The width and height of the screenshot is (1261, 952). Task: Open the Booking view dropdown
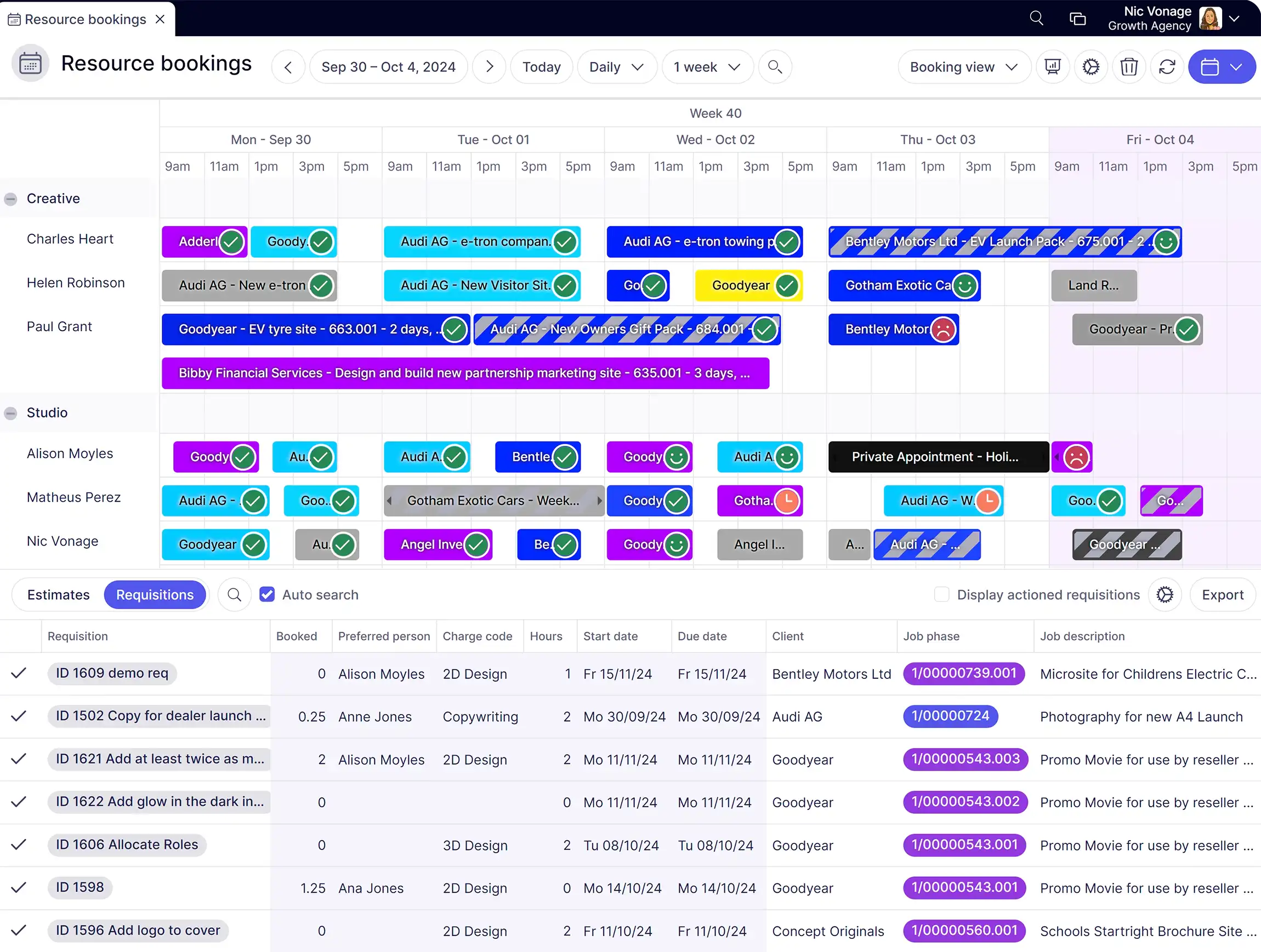(x=964, y=67)
